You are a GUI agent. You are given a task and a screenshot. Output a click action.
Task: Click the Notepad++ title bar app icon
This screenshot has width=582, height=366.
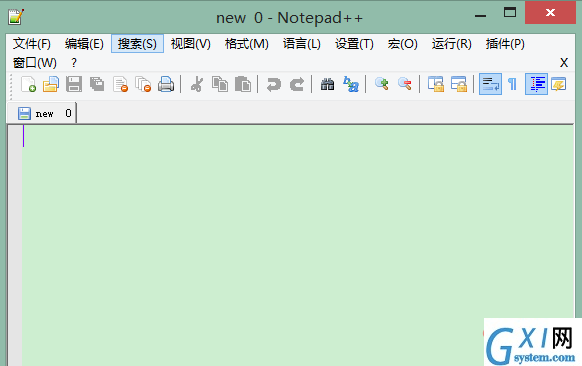click(x=16, y=17)
